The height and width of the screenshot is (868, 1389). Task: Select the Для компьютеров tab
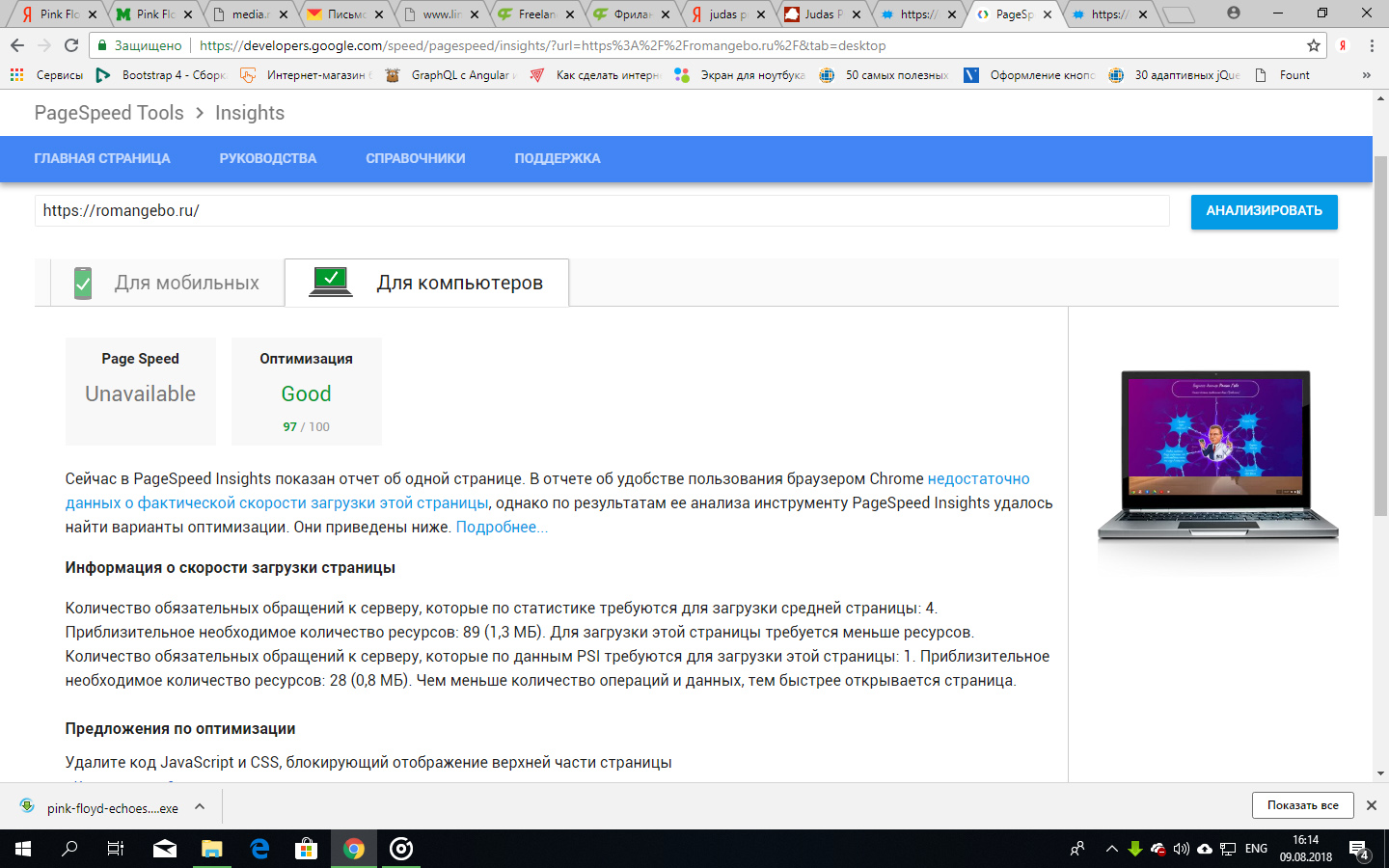pos(426,283)
